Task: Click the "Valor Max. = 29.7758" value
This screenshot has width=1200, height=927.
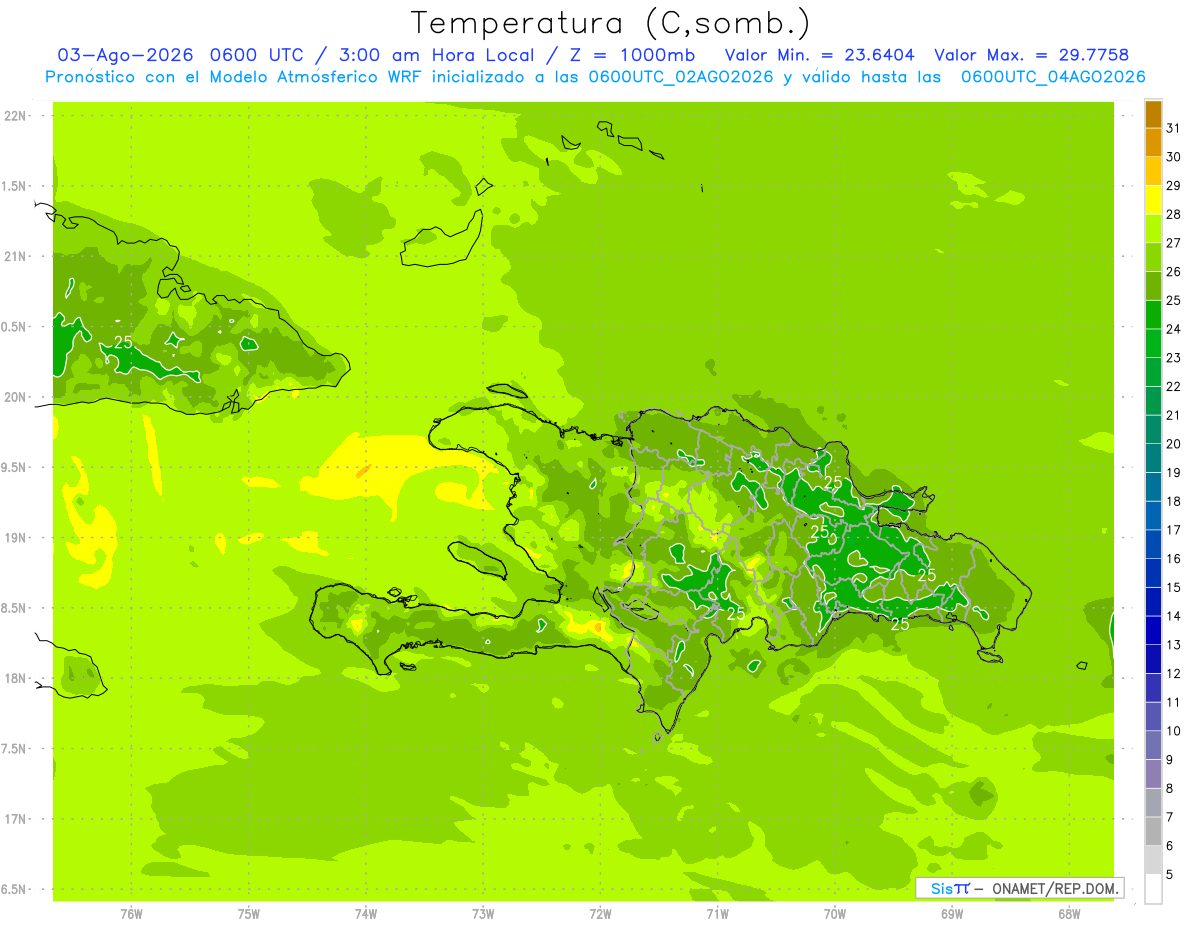Action: [1032, 55]
